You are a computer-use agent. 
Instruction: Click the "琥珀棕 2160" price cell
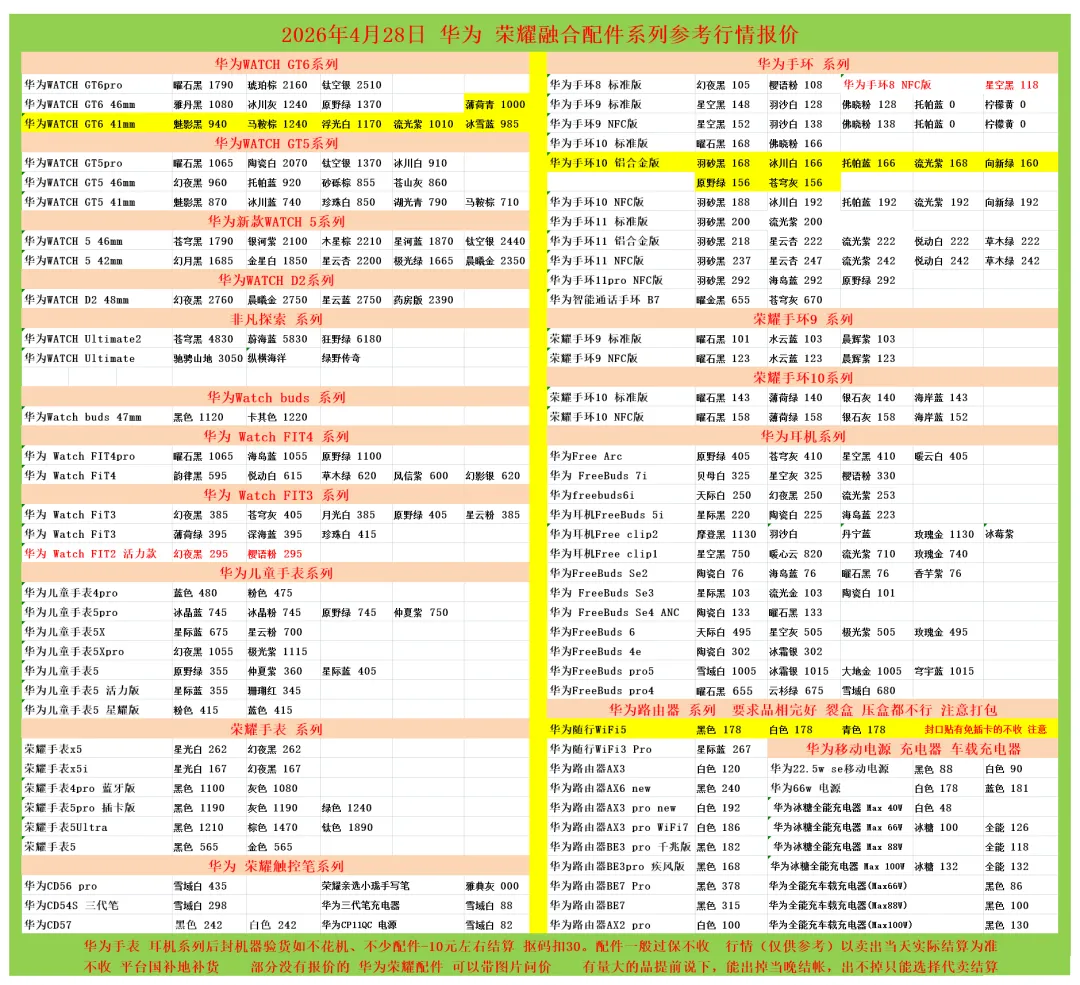[278, 85]
